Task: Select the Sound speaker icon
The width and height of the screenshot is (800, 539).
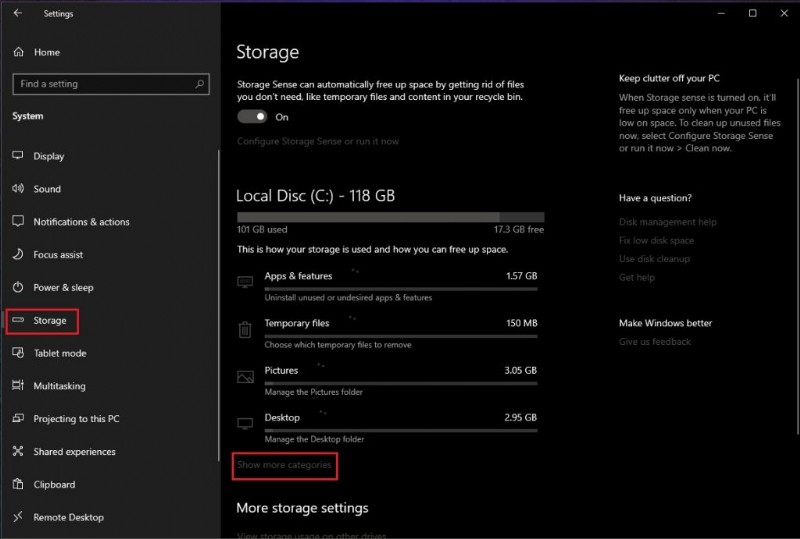Action: (x=18, y=188)
